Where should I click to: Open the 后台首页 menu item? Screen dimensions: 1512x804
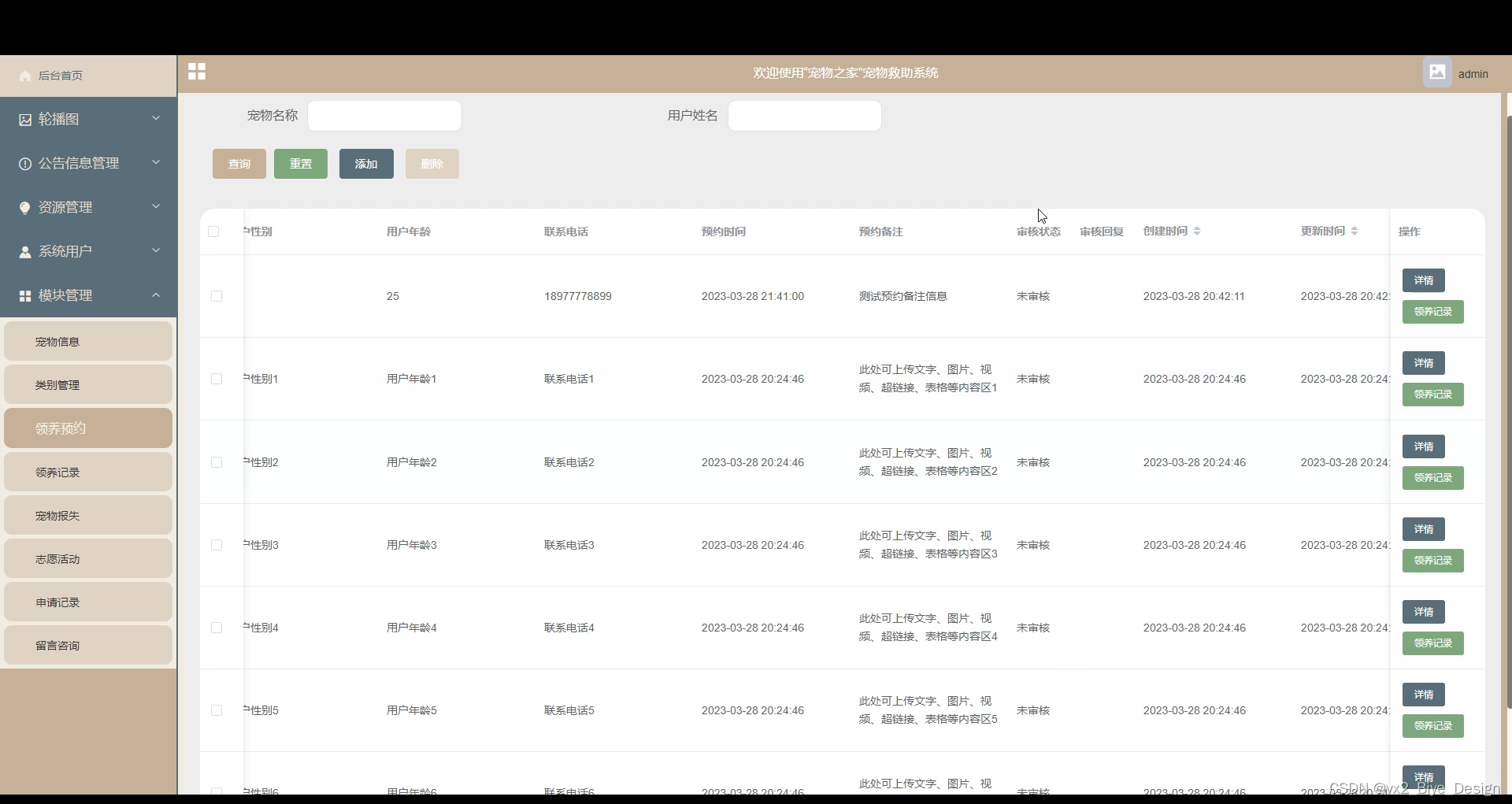(88, 76)
